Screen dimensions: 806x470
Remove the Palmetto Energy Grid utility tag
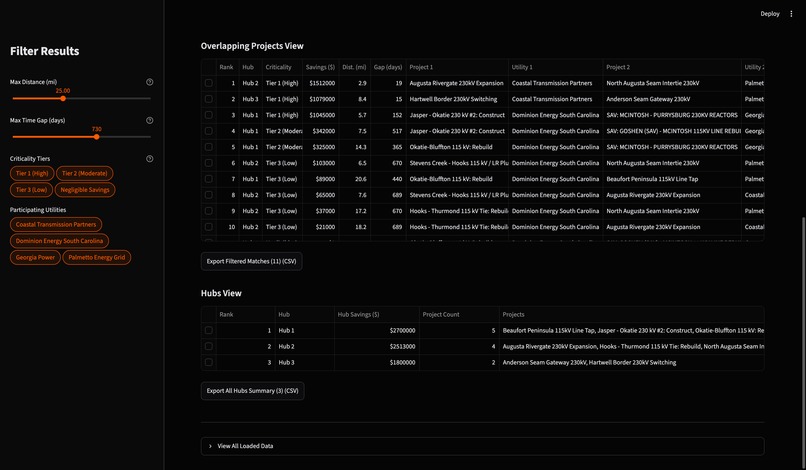(97, 257)
